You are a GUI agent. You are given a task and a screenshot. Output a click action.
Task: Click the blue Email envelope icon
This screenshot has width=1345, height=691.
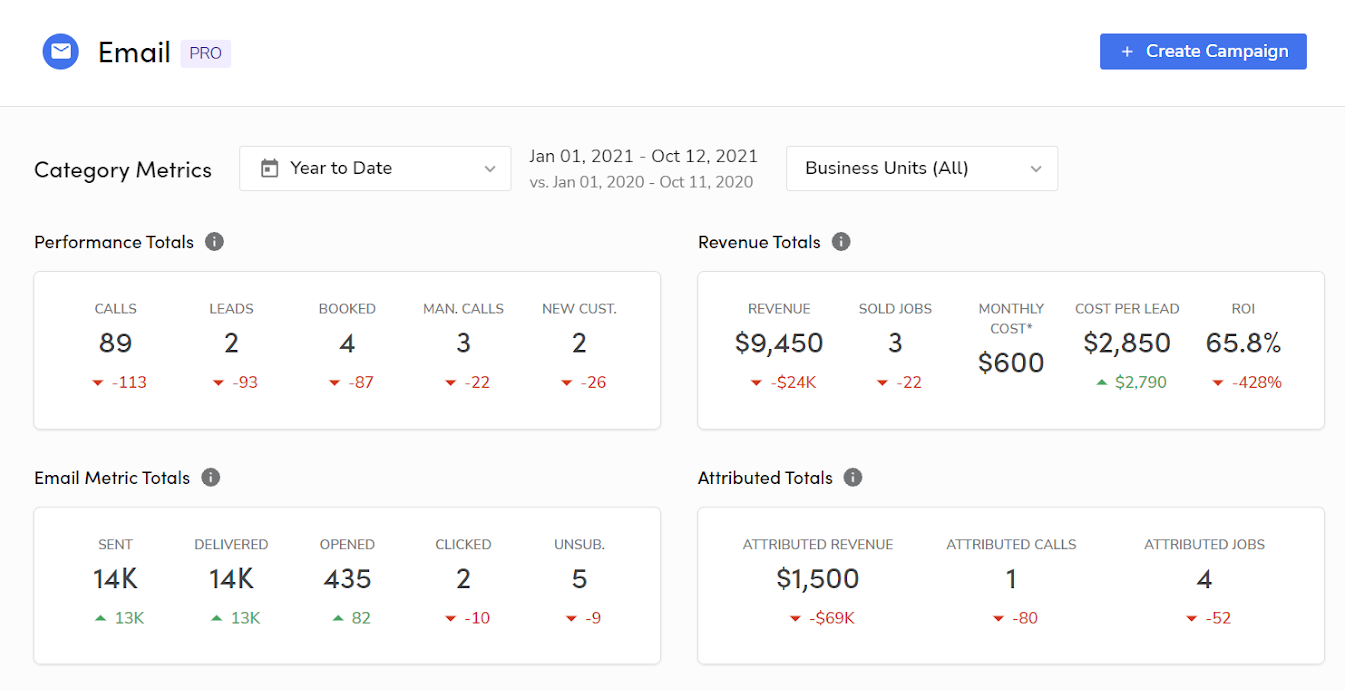[x=61, y=52]
